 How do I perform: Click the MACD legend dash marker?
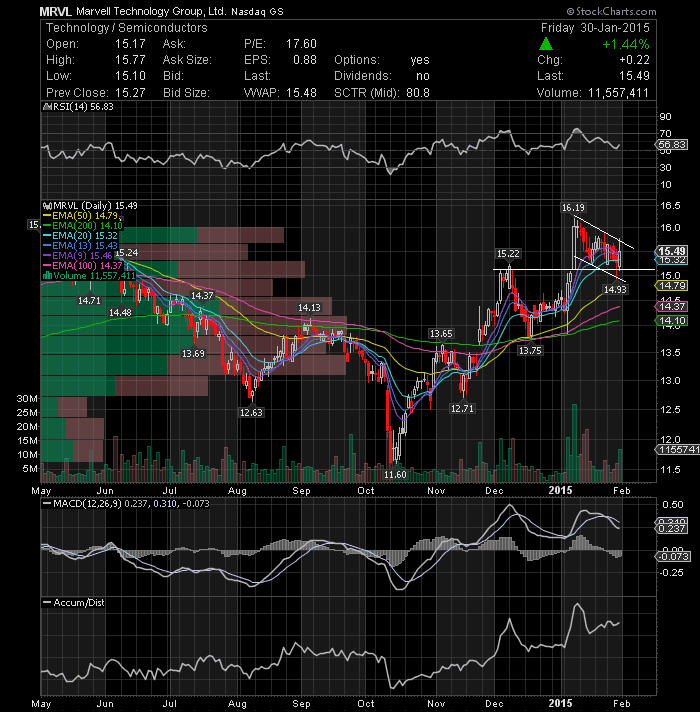(x=46, y=504)
